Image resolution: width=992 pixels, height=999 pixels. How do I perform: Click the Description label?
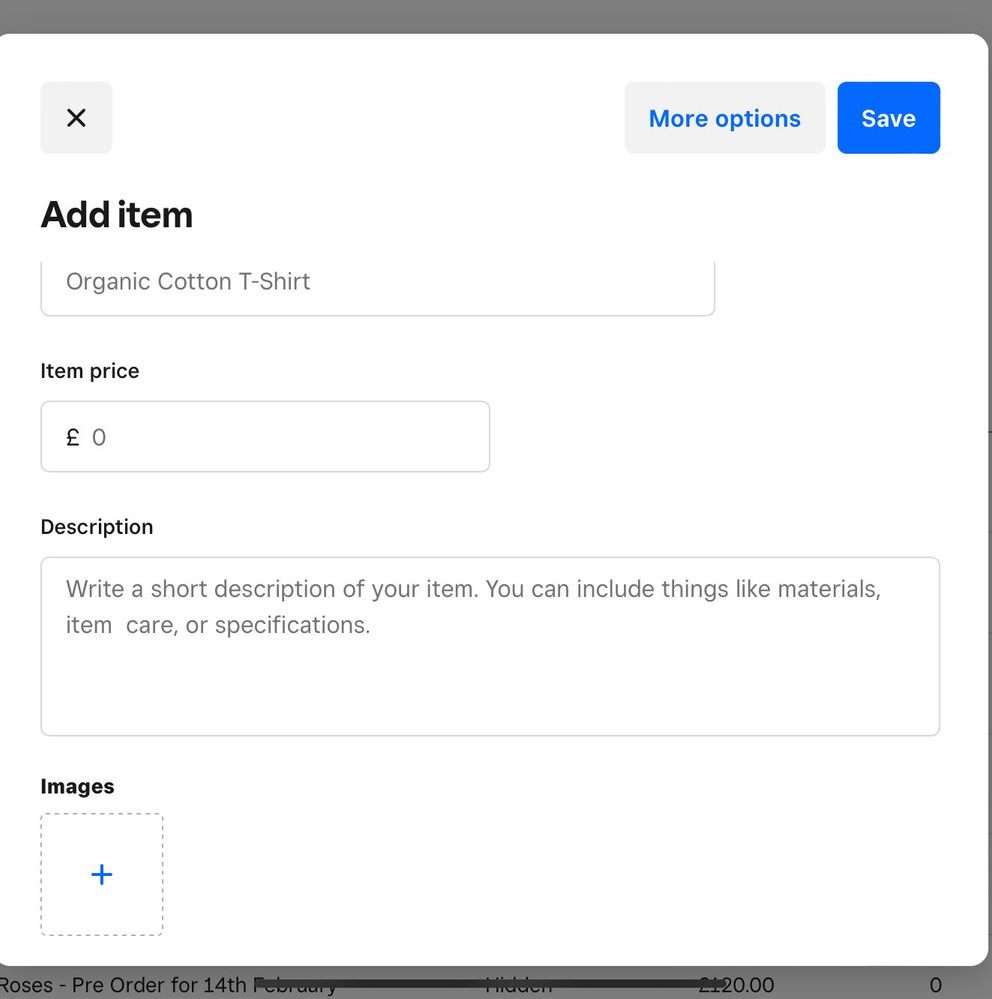(x=97, y=527)
